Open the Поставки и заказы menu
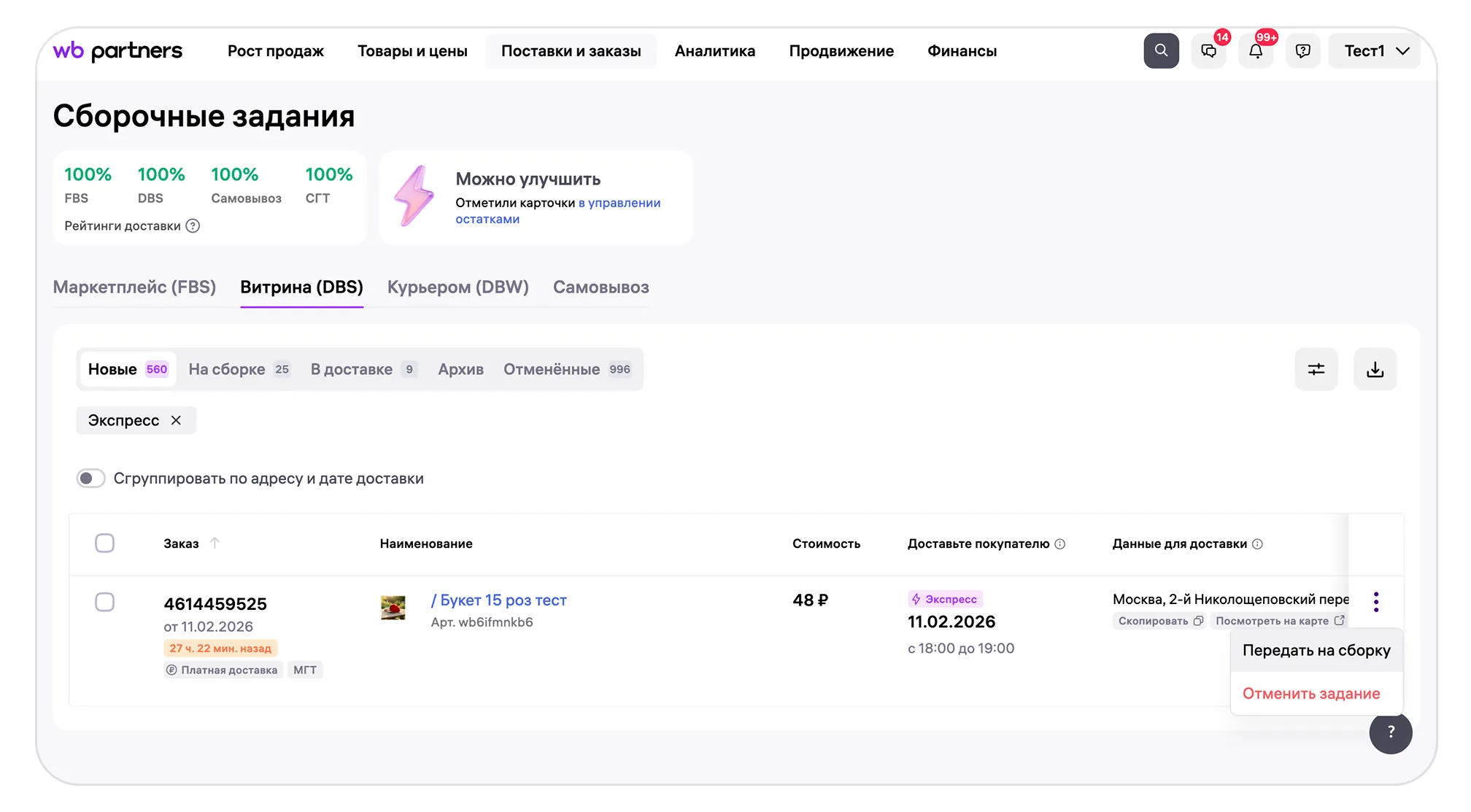1471x812 pixels. [571, 51]
